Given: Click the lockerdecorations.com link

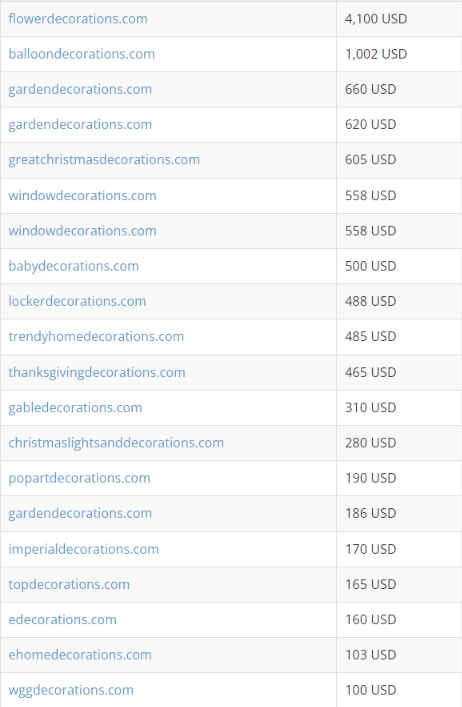Looking at the screenshot, I should point(77,301).
